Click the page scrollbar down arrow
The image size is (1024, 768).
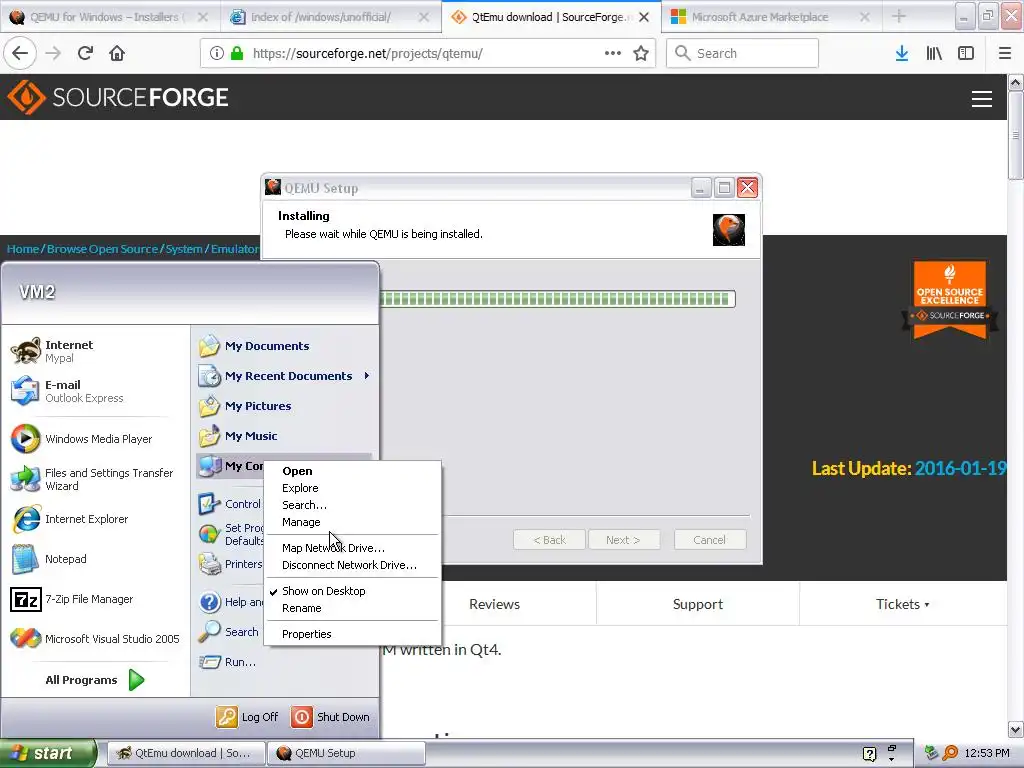(1016, 729)
